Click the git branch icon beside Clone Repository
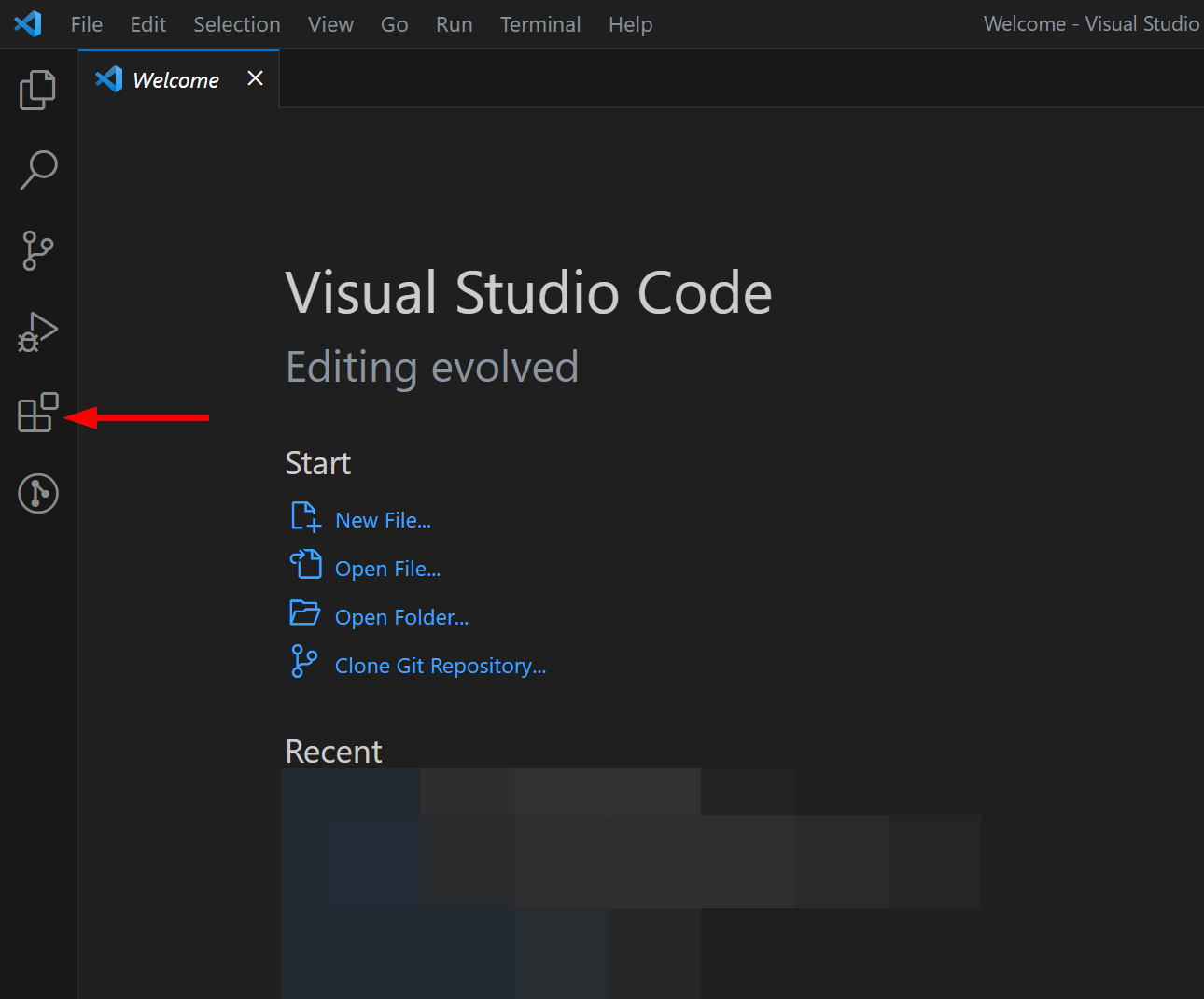Image resolution: width=1204 pixels, height=999 pixels. (304, 661)
